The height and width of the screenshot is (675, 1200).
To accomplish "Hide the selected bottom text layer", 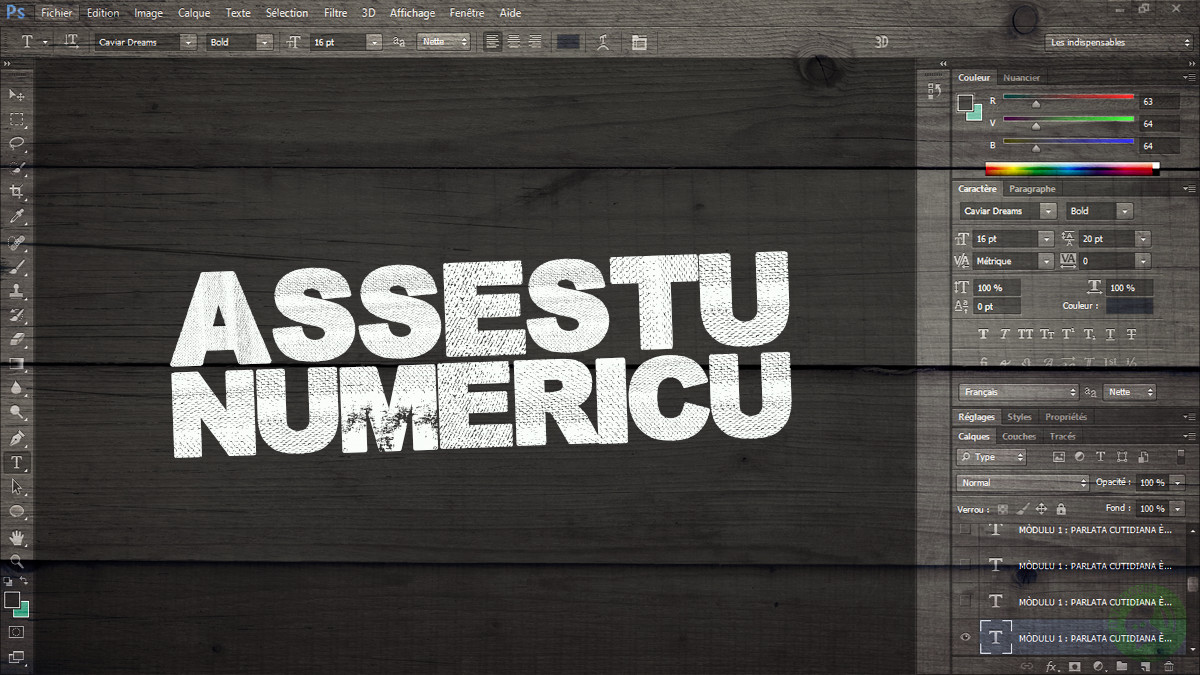I will click(x=965, y=637).
